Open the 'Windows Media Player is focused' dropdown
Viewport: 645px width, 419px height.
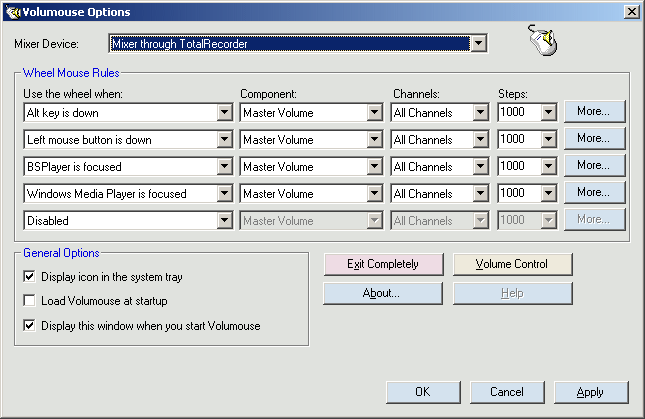tap(224, 194)
